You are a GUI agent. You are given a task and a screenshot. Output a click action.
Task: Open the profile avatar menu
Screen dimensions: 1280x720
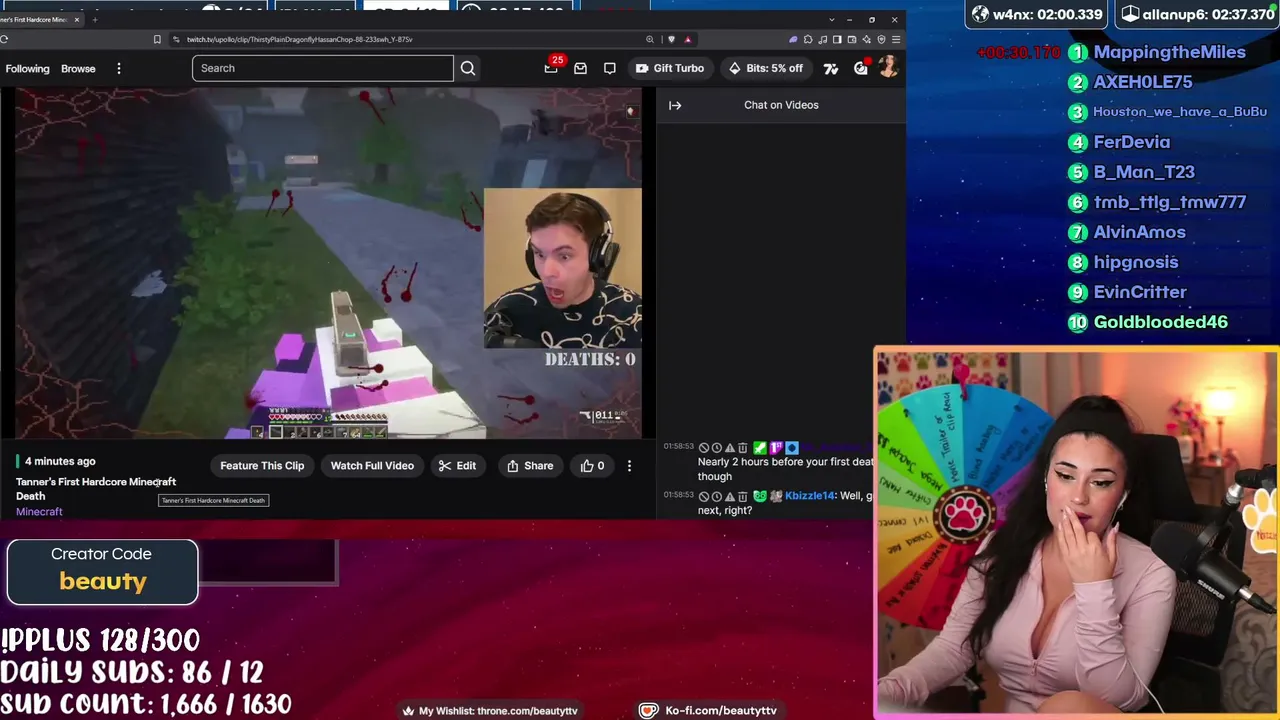click(x=886, y=67)
